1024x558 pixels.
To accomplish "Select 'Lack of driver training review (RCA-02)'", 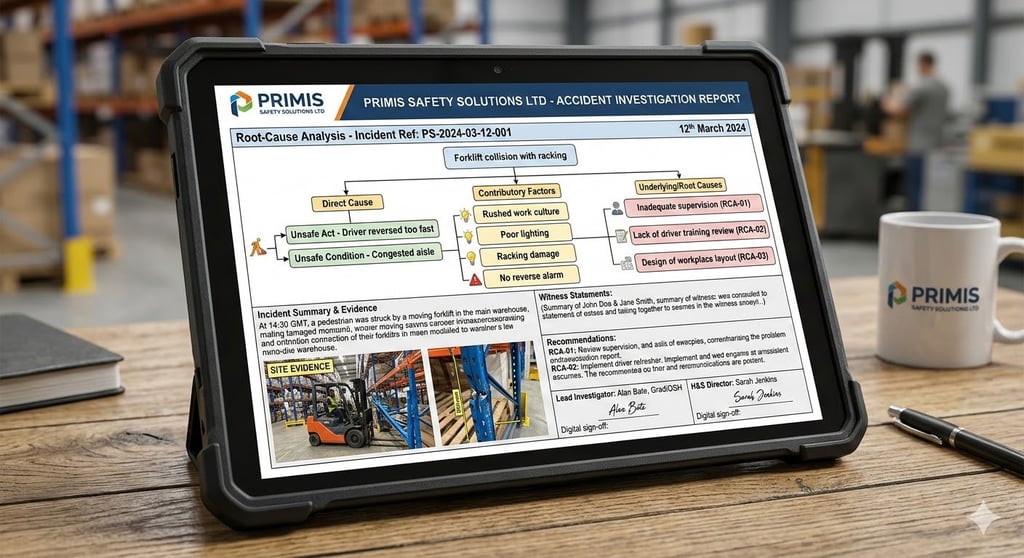I will click(699, 233).
